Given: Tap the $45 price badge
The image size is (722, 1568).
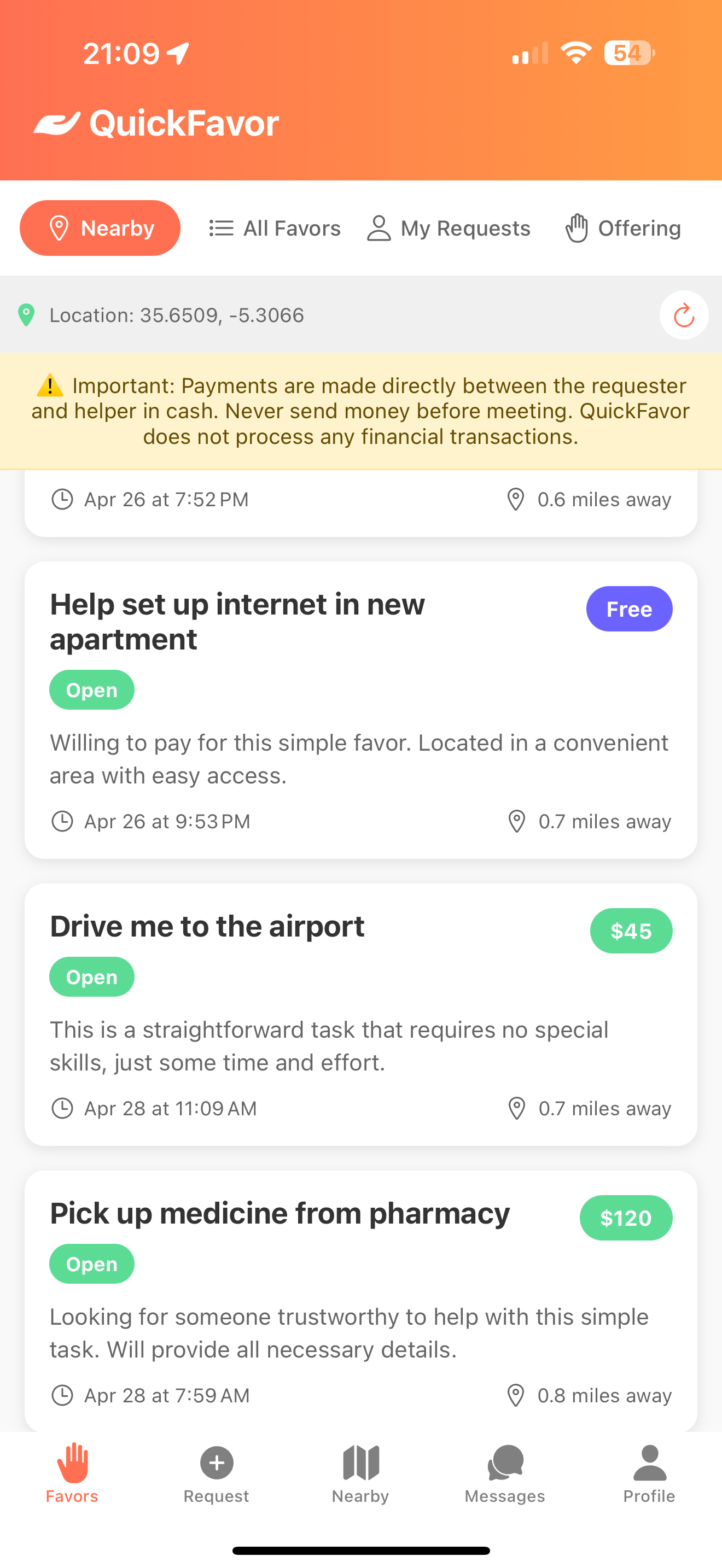Looking at the screenshot, I should [x=631, y=931].
